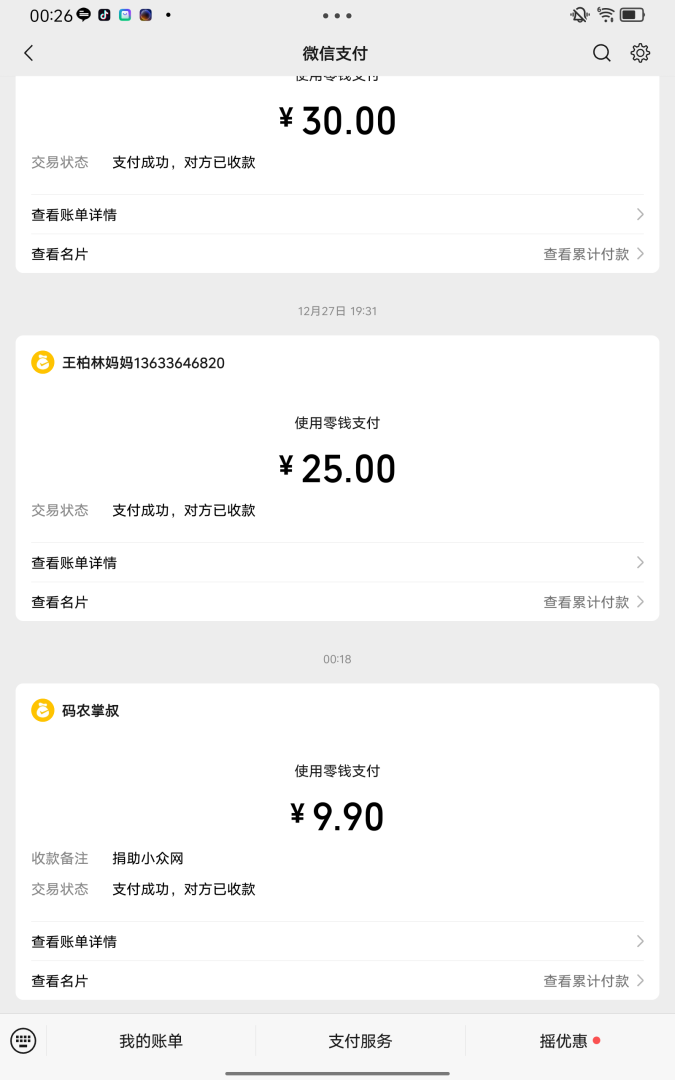Open the settings gear icon

coord(640,53)
